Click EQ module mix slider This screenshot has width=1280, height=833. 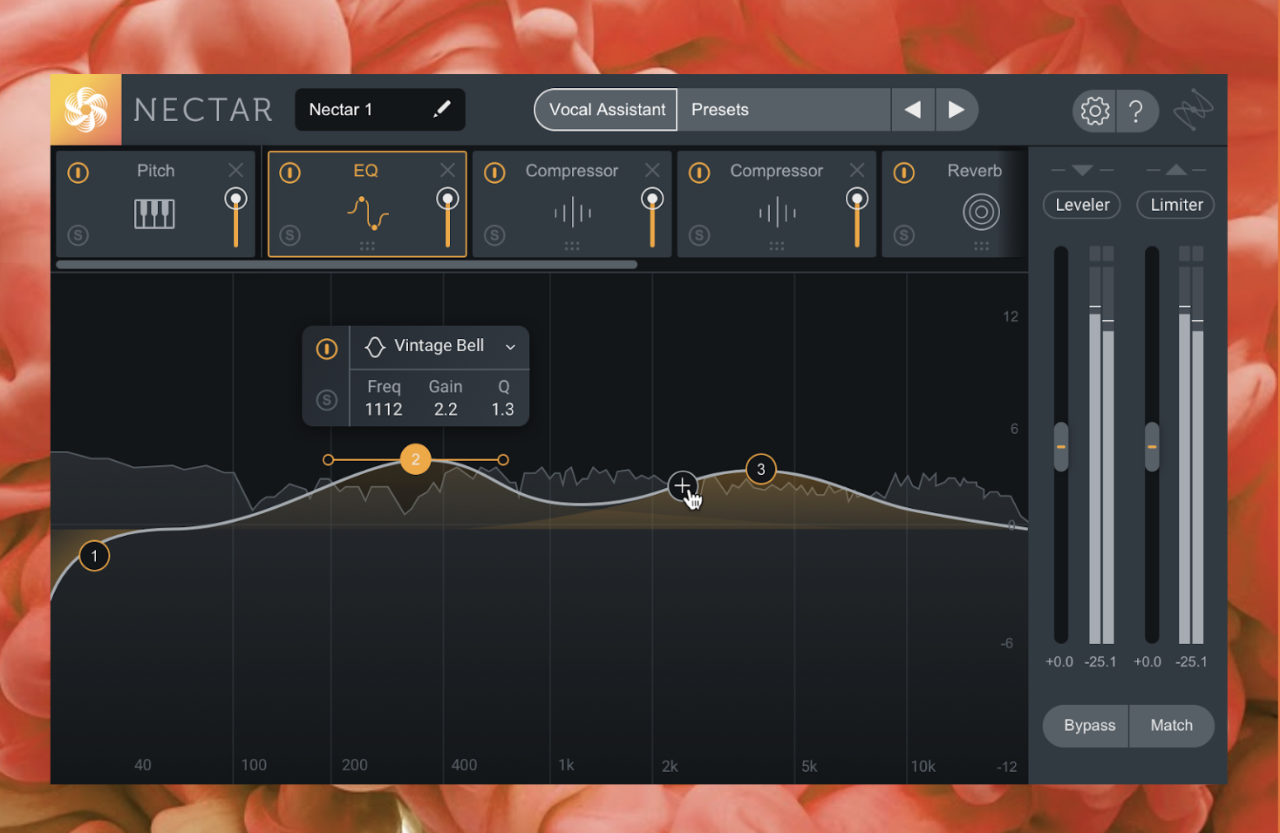point(448,217)
